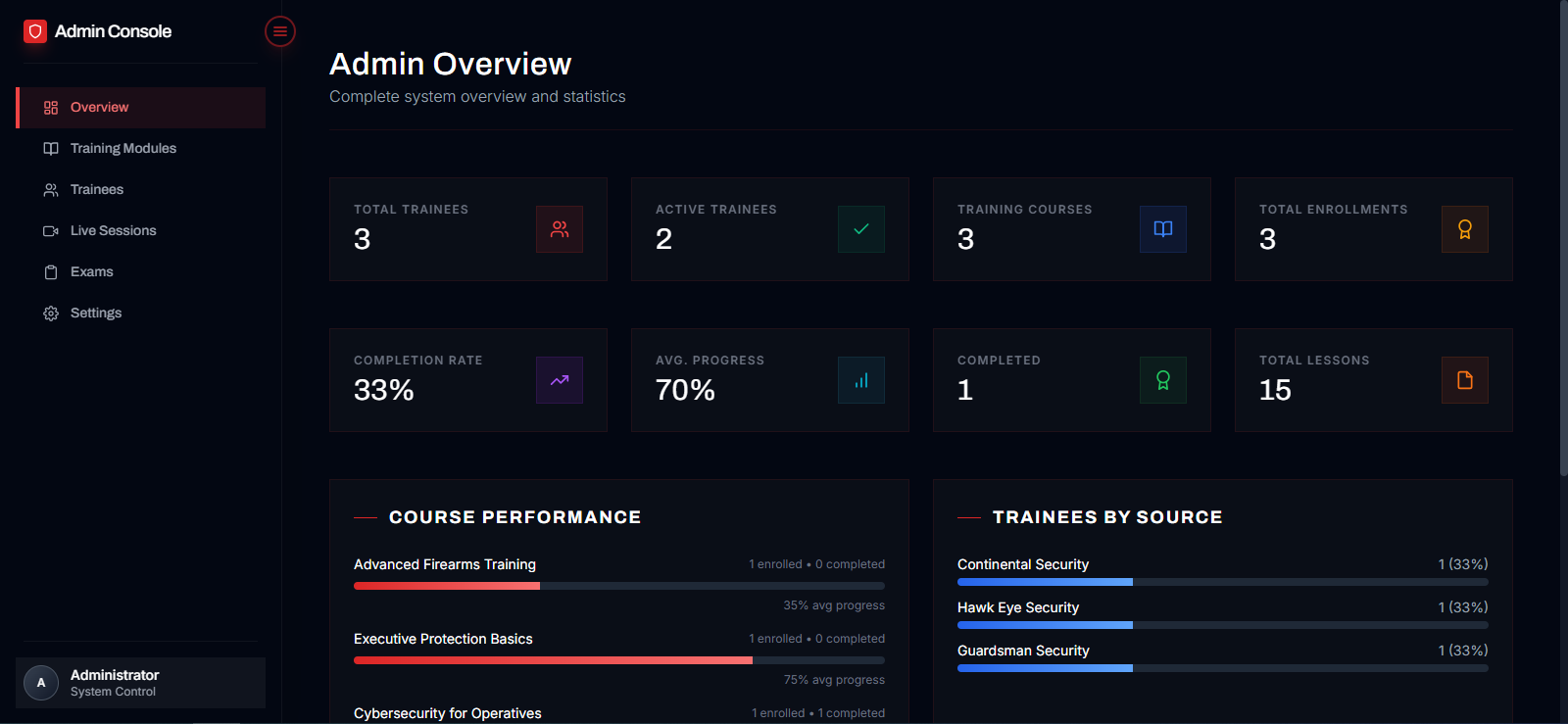This screenshot has width=1568, height=724.
Task: Click the Total Trainees people icon
Action: coord(560,229)
